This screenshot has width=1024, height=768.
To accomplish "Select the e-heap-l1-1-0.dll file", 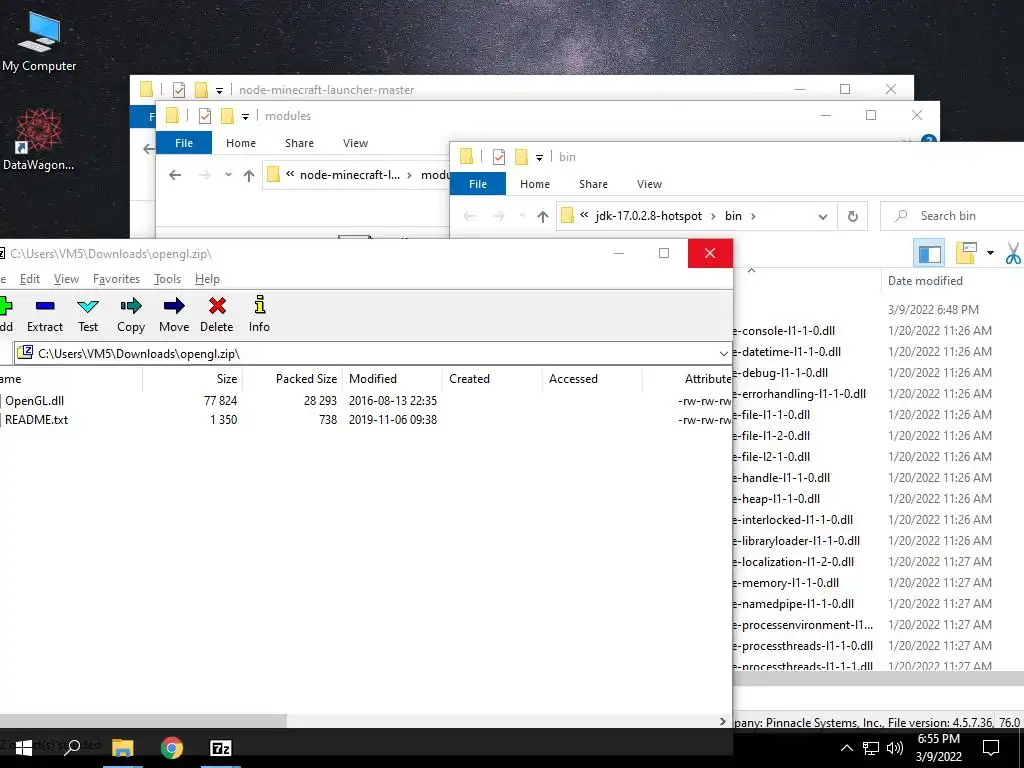I will point(776,499).
